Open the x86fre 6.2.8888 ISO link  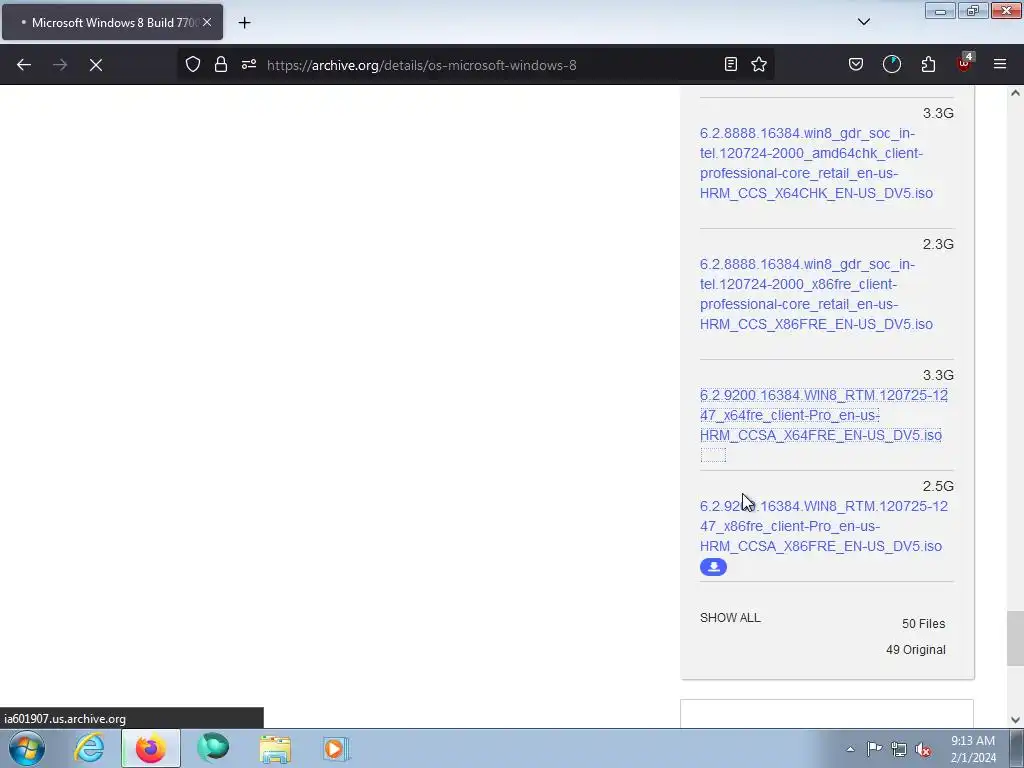point(816,294)
